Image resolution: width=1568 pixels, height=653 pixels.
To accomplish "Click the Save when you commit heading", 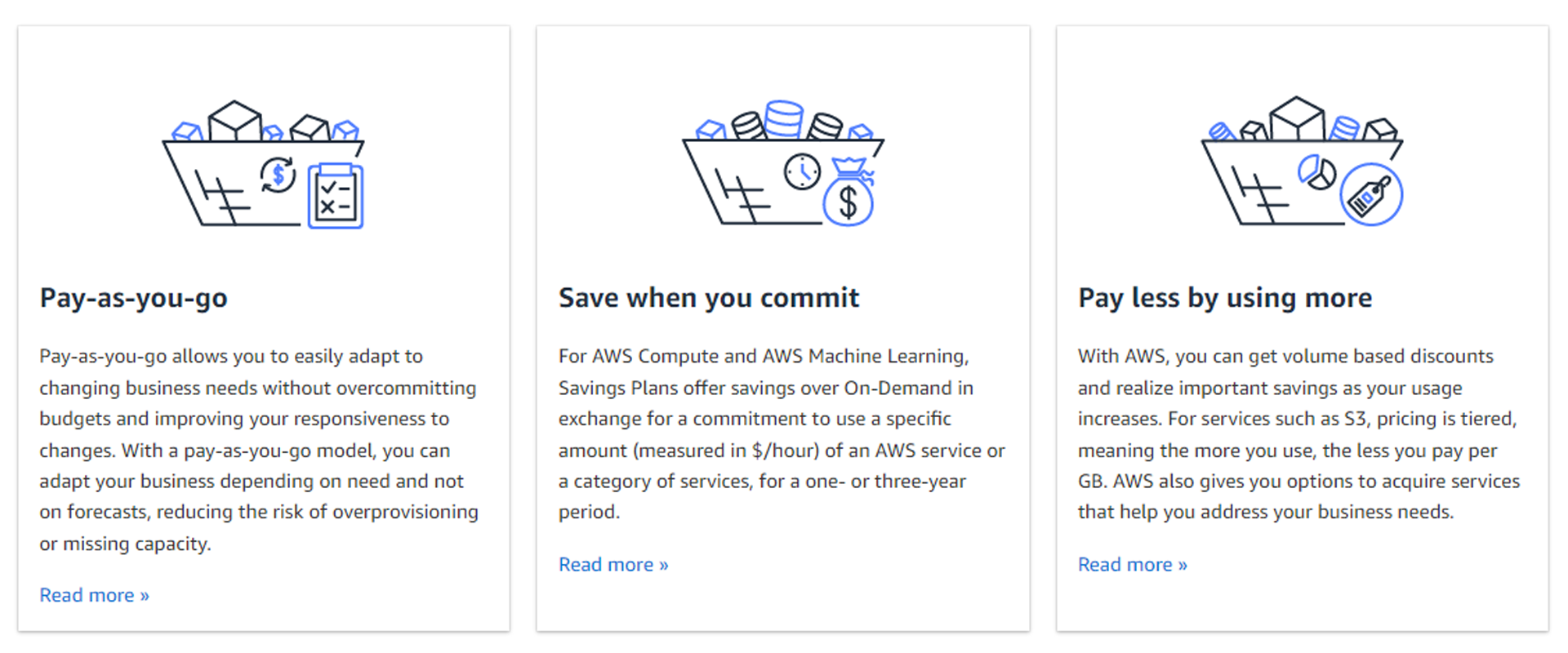I will [x=709, y=298].
